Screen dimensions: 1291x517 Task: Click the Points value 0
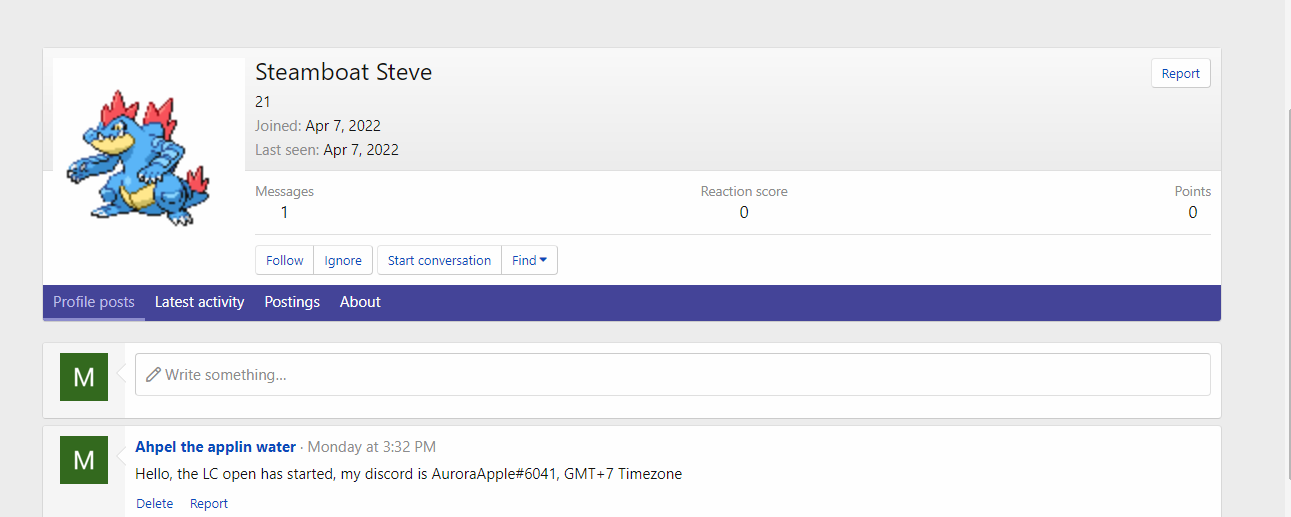coord(1192,212)
